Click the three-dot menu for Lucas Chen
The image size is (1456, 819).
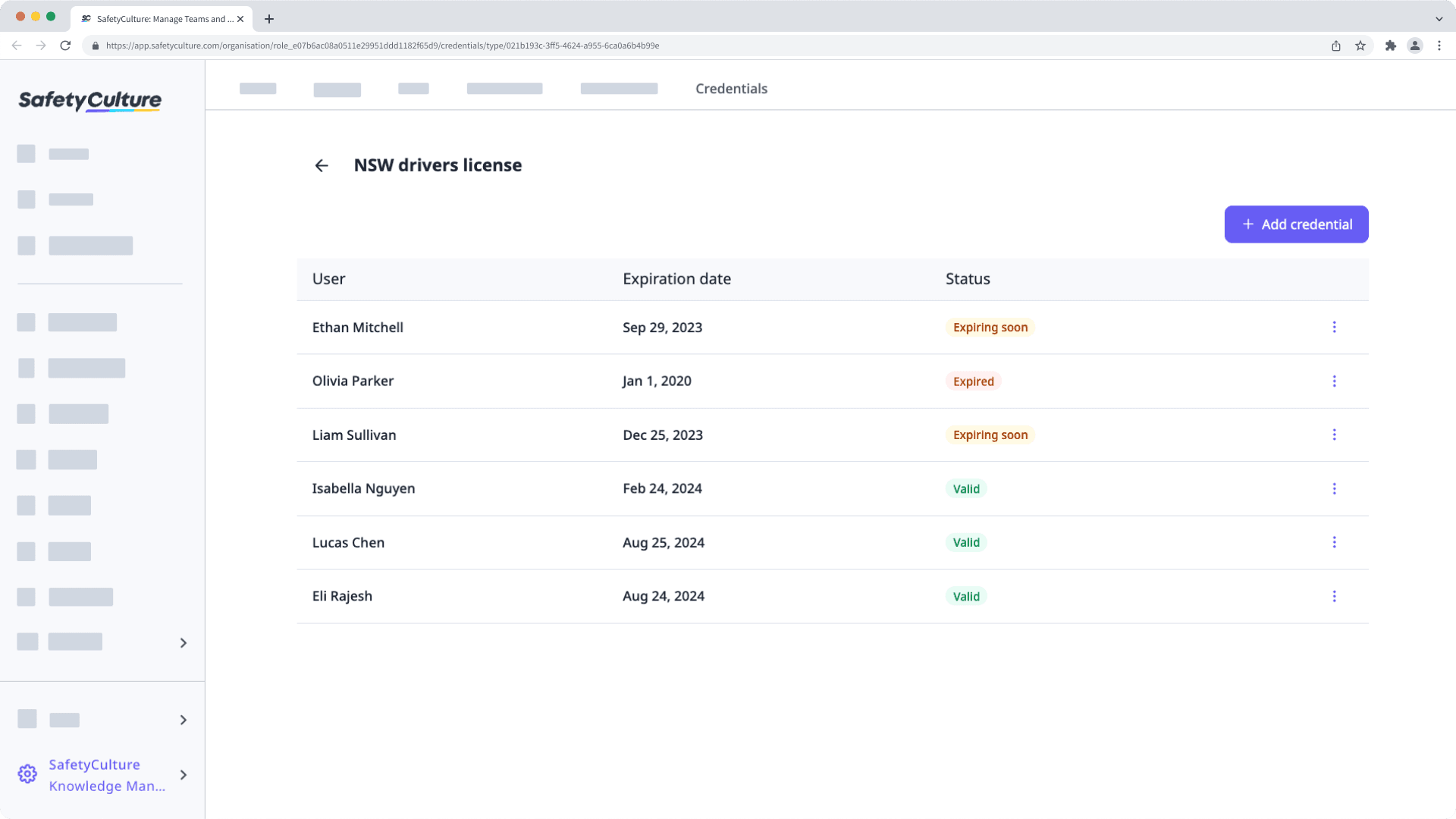(x=1335, y=542)
